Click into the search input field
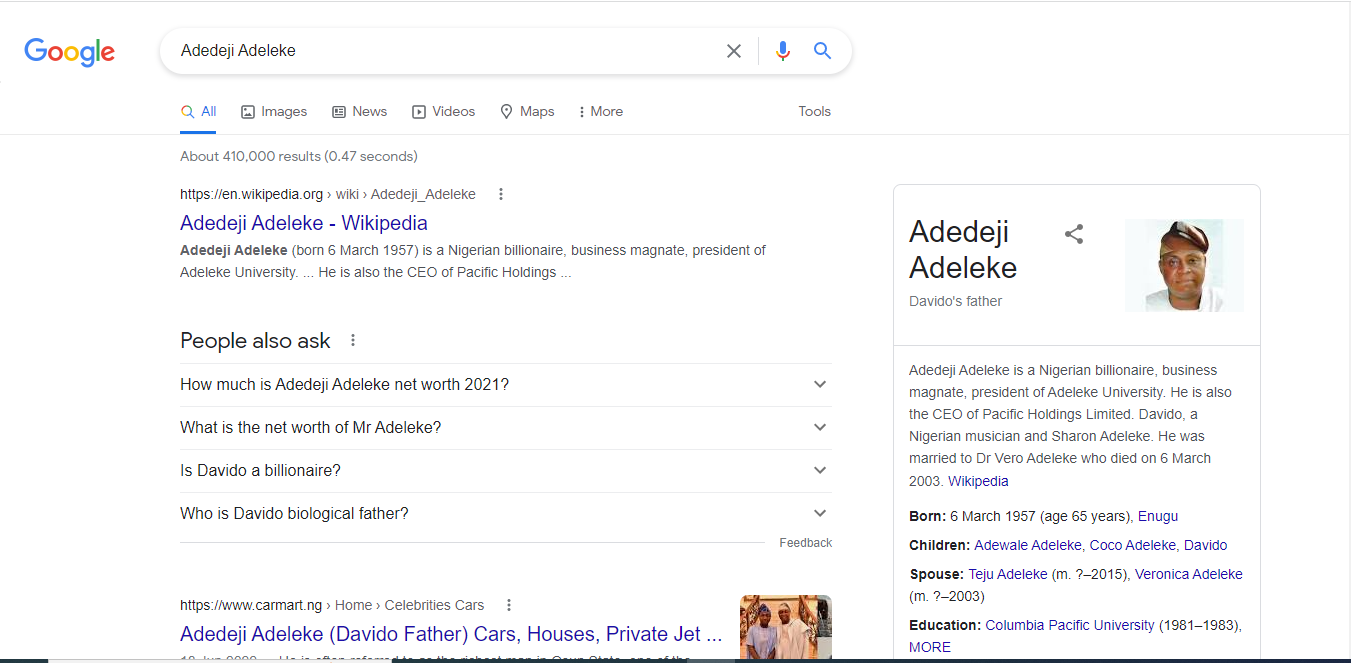This screenshot has height=663, width=1351. [440, 51]
